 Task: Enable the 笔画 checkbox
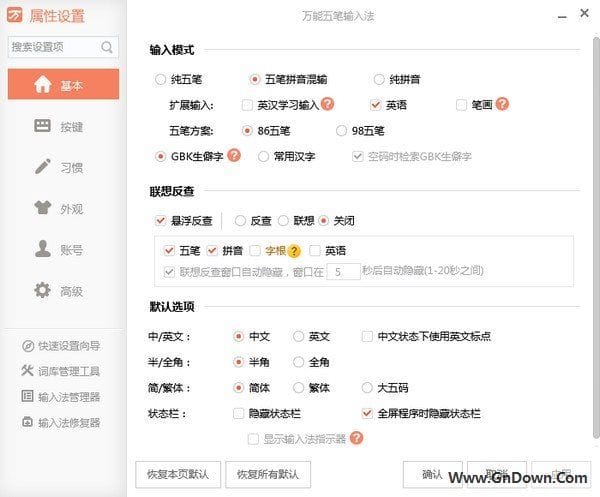point(461,105)
